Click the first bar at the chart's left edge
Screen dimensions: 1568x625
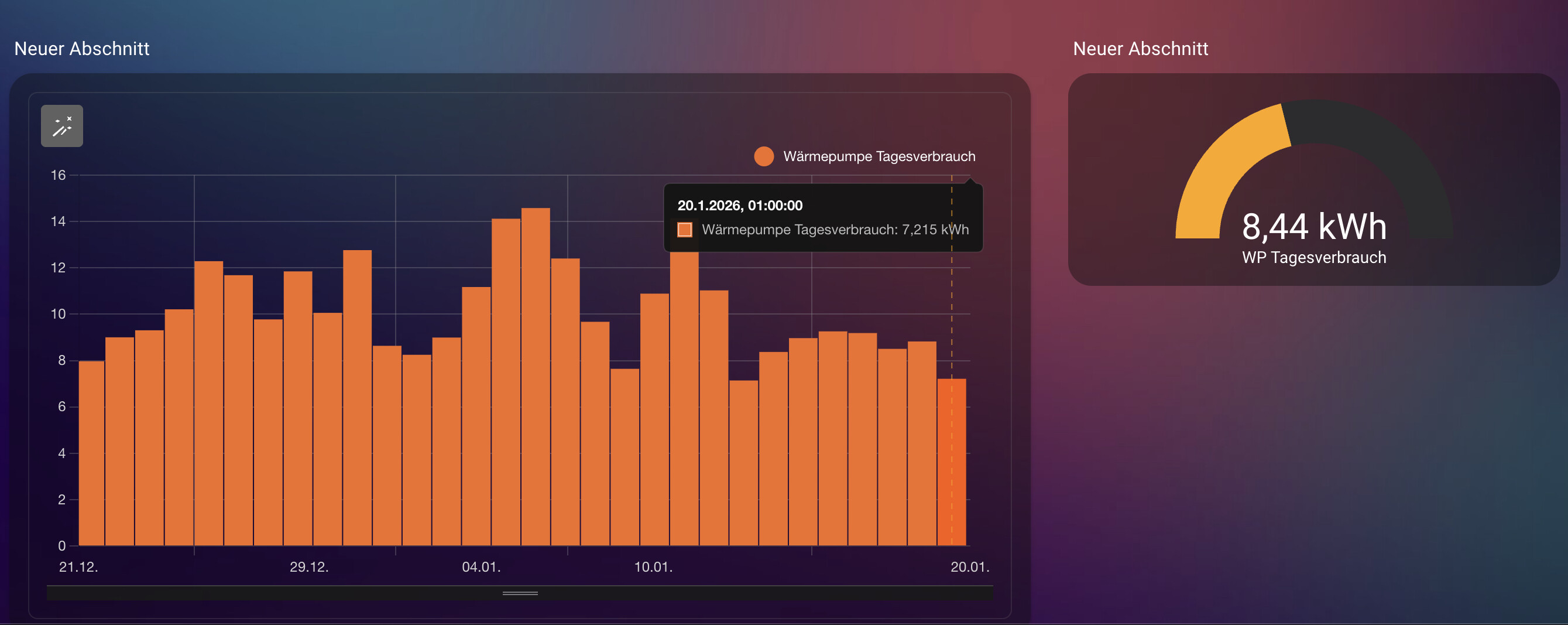pyautogui.click(x=91, y=454)
